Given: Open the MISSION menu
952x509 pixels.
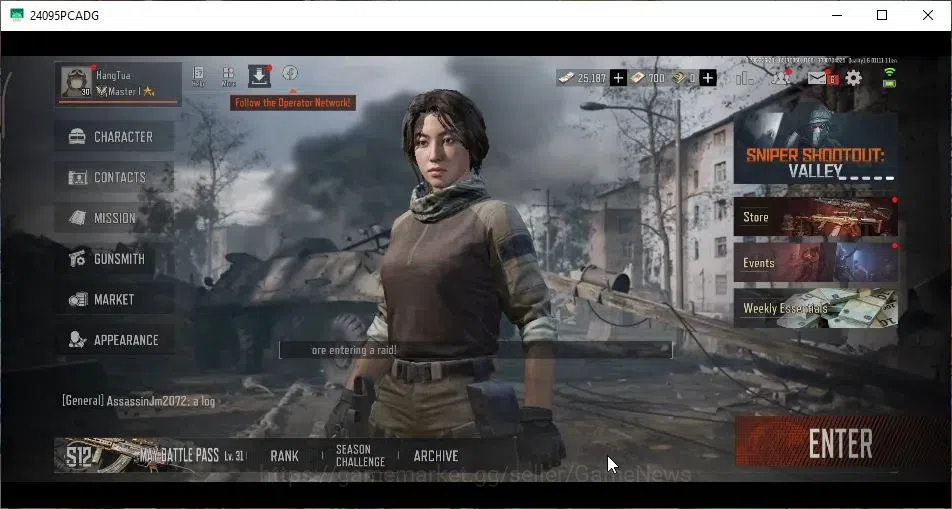Looking at the screenshot, I should pyautogui.click(x=114, y=218).
